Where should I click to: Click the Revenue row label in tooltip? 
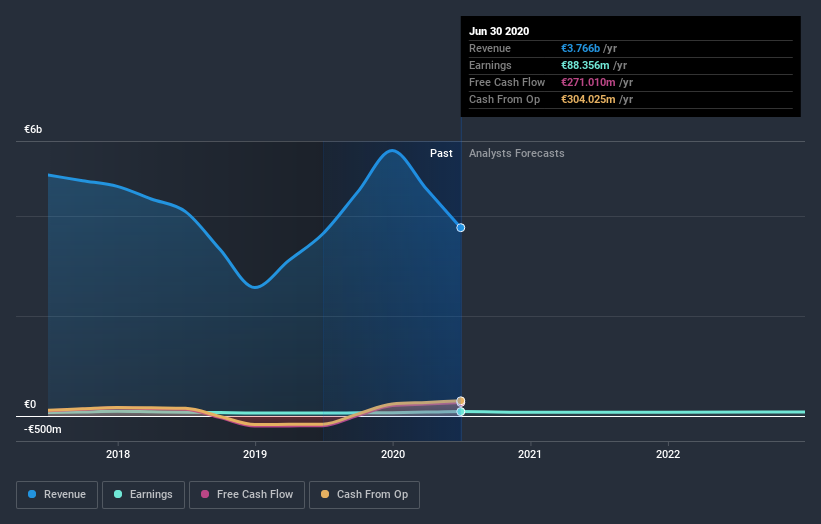coord(490,49)
